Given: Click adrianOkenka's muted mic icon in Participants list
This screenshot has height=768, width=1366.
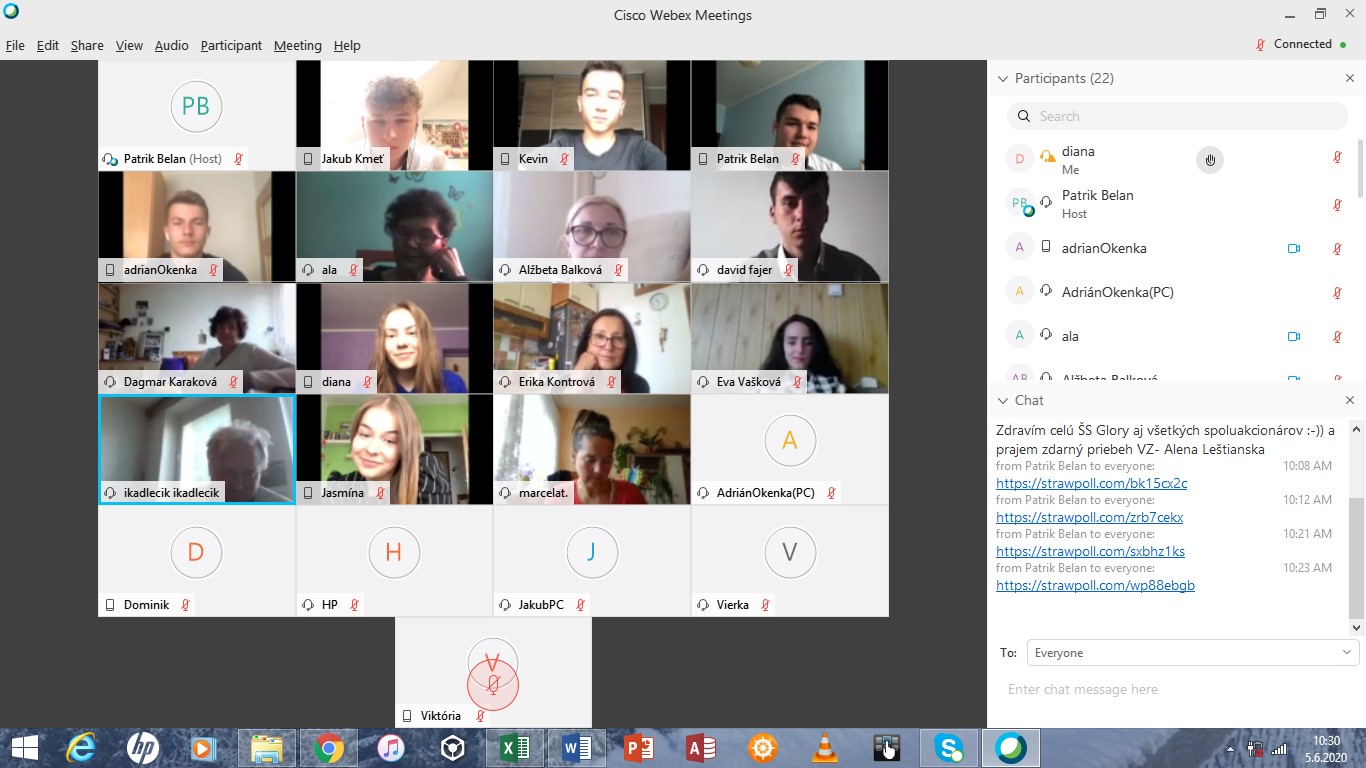Looking at the screenshot, I should pyautogui.click(x=1337, y=248).
